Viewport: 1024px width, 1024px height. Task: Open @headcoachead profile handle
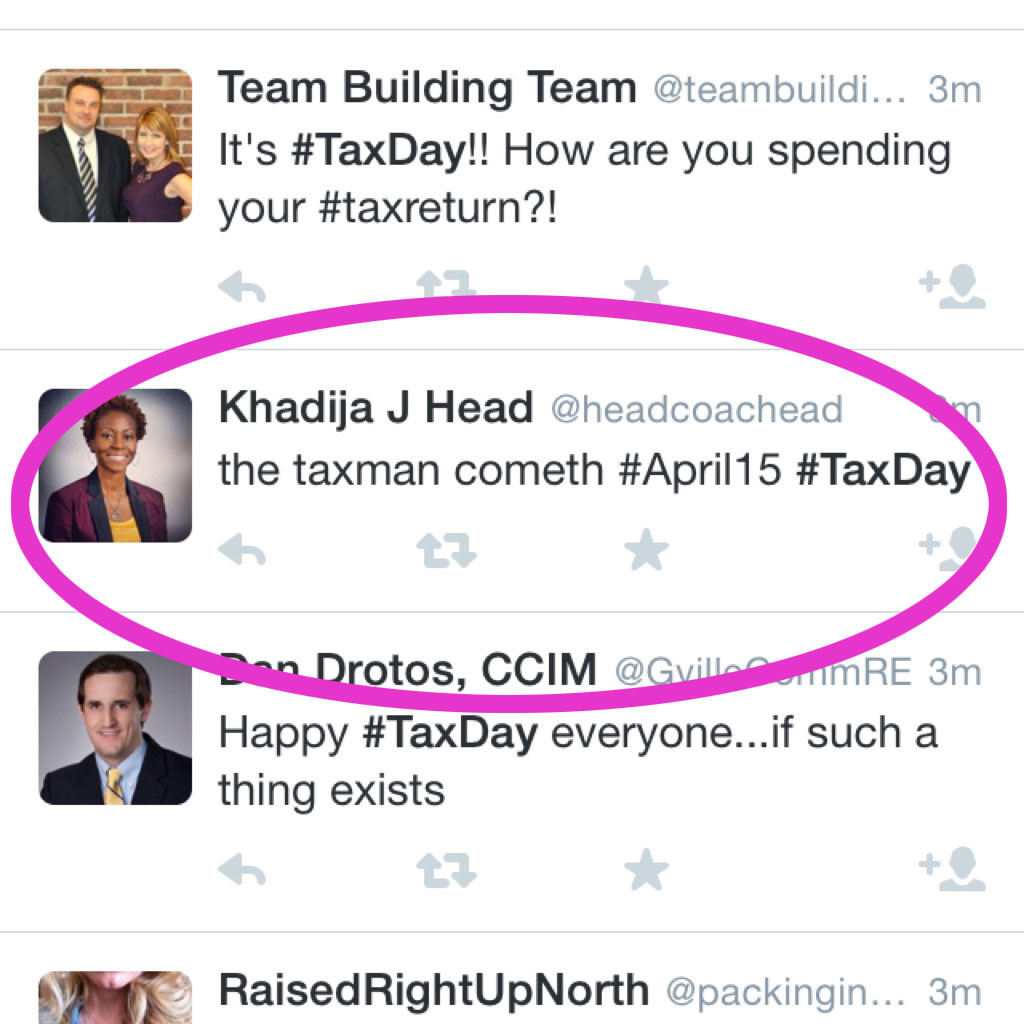click(x=697, y=409)
